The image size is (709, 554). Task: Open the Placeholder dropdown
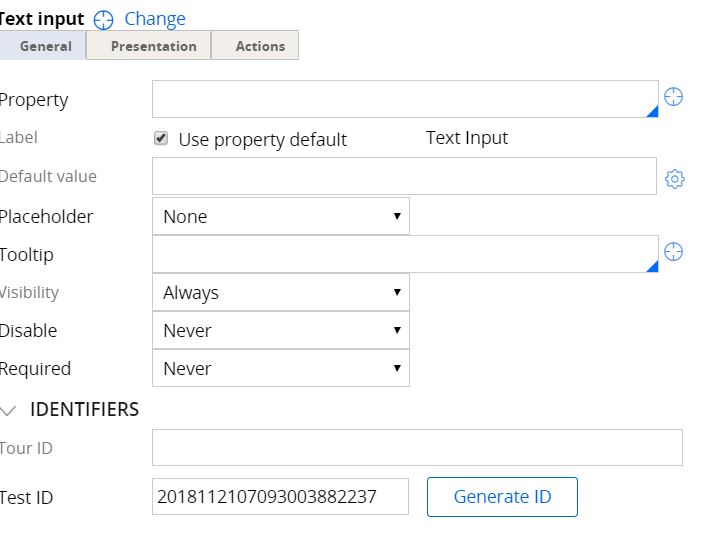tap(281, 216)
